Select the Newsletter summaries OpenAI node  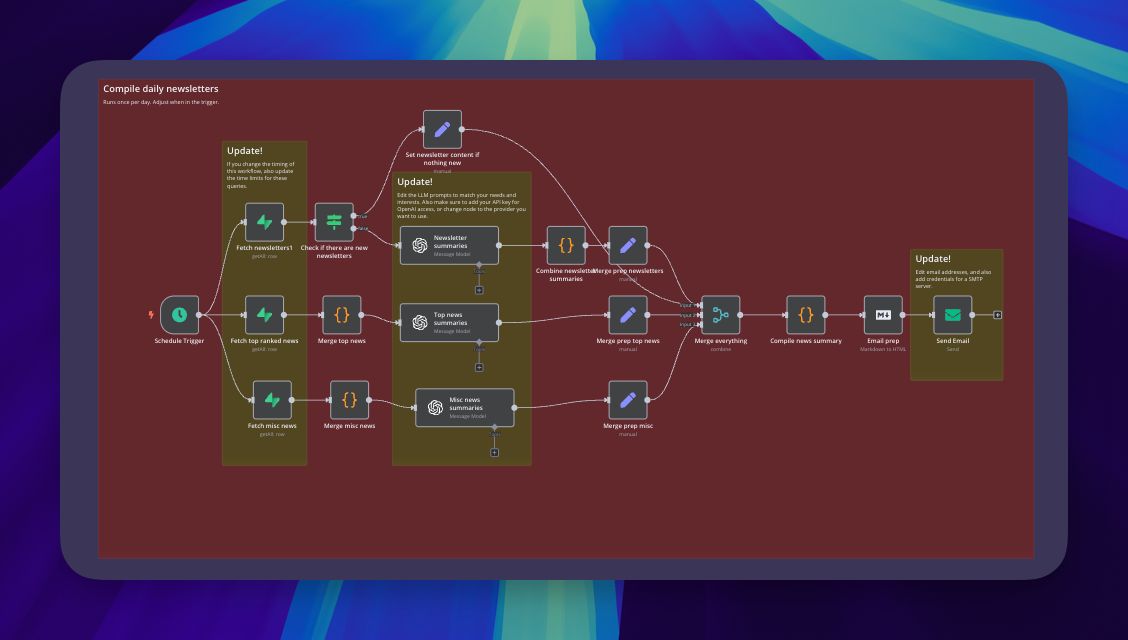click(449, 245)
